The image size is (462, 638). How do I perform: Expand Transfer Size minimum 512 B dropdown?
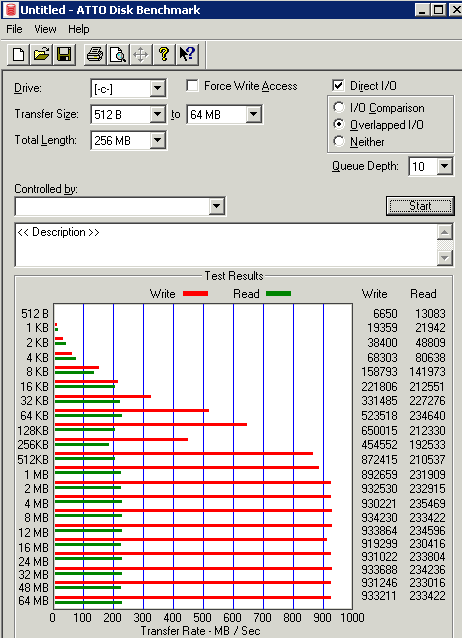(157, 114)
